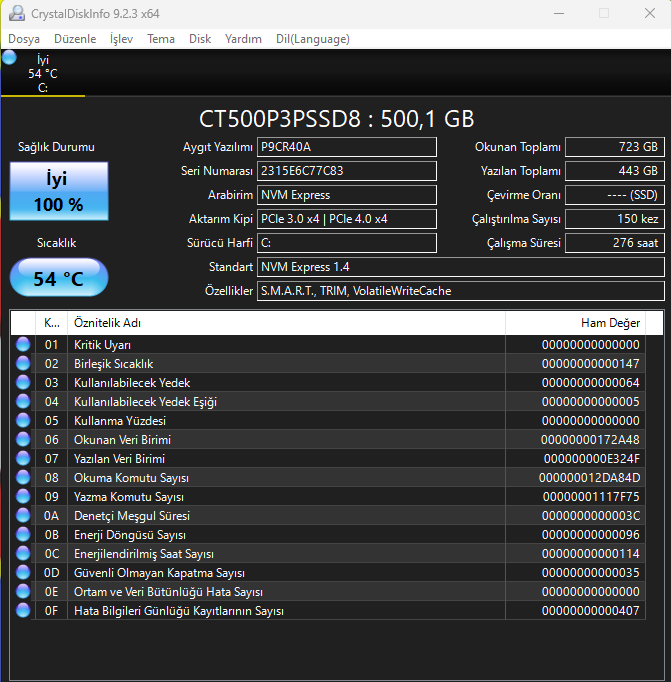Click the status orb for Kullanma Yüzdesi row

23,421
